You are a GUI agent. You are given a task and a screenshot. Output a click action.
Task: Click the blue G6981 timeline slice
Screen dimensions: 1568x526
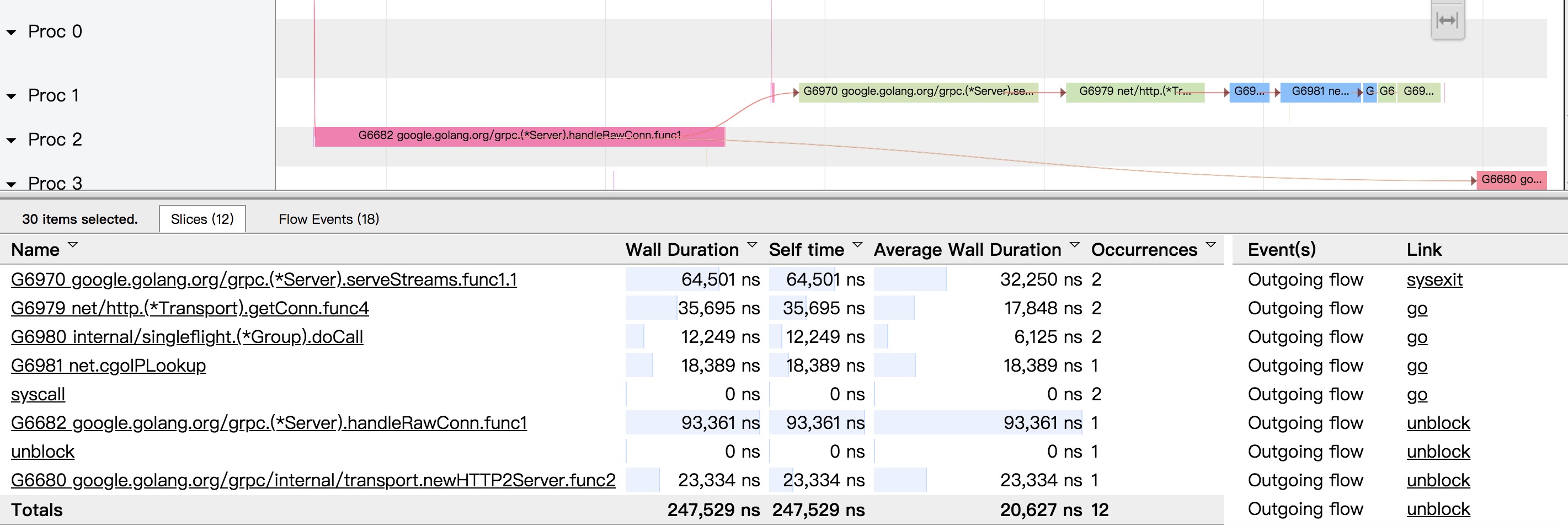[x=1319, y=92]
